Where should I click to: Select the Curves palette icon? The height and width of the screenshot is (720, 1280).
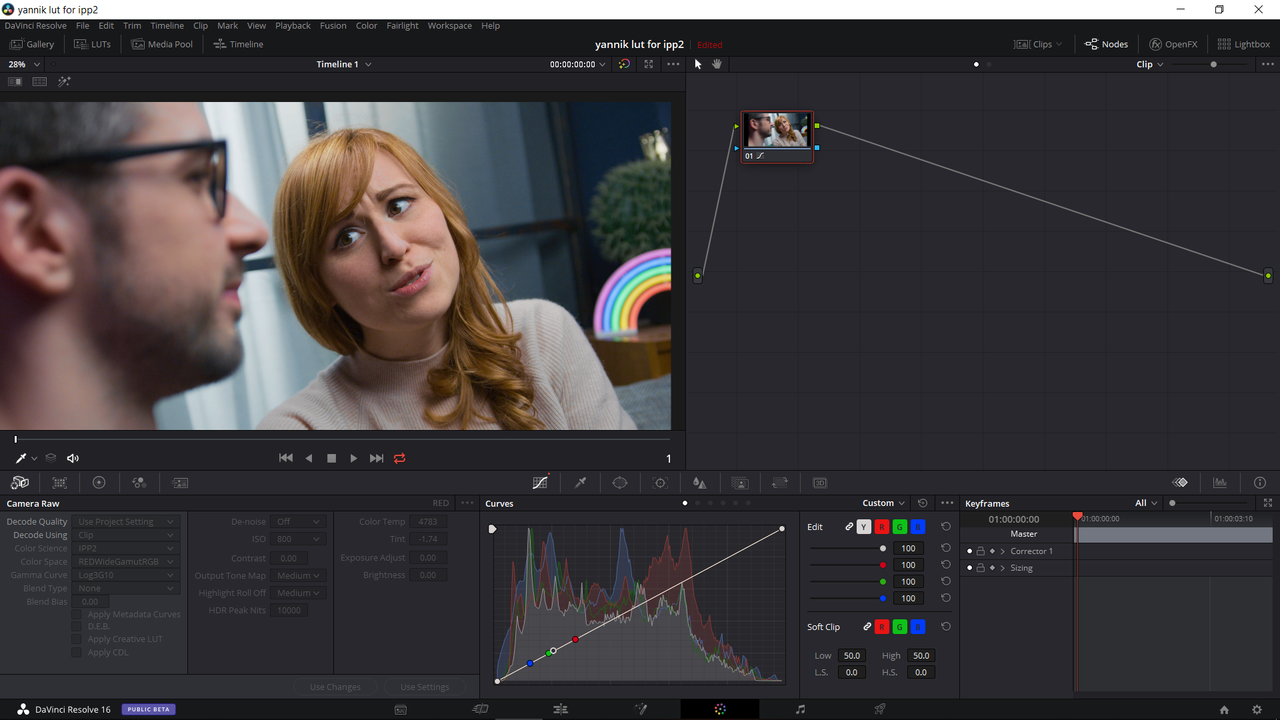540,483
